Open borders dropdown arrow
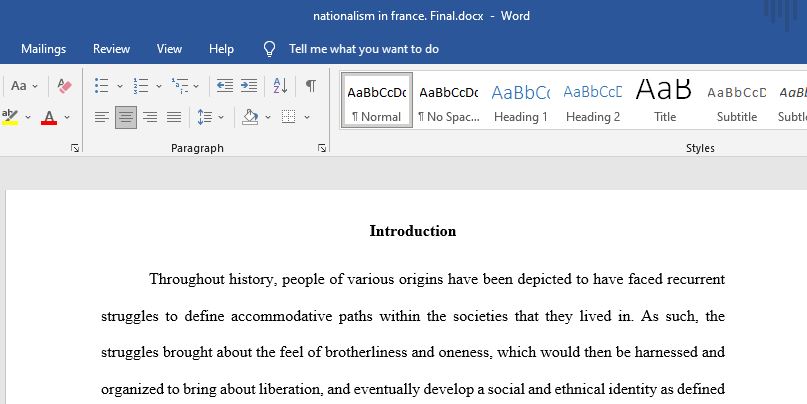This screenshot has width=807, height=404. 307,117
